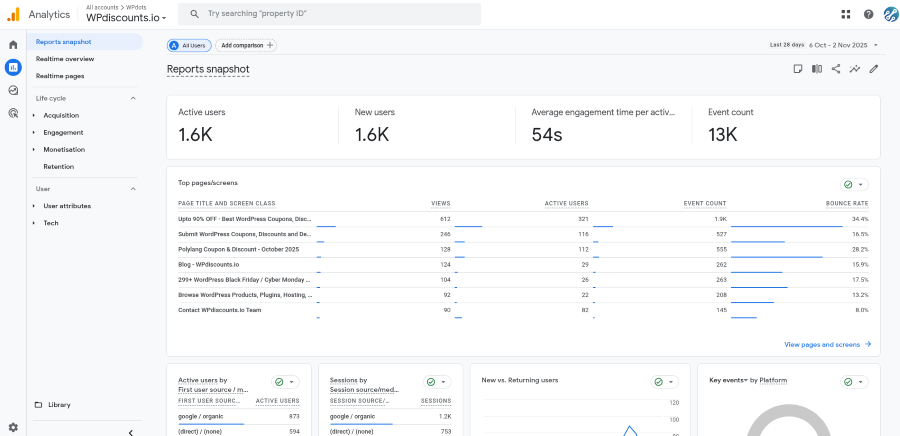Expand the Monetisation menu
Screen dimensions: 900x436
point(34,150)
